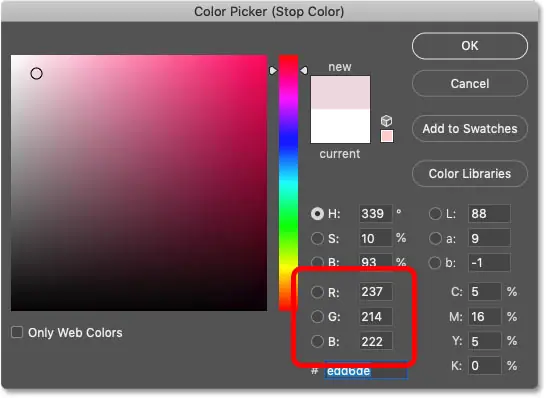The image size is (546, 398).
Task: Select the Lab b radio button
Action: click(435, 263)
